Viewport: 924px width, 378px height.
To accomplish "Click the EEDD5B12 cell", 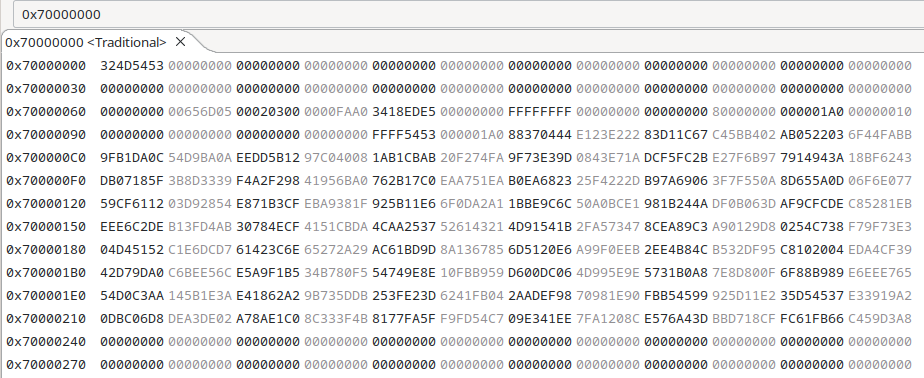I will [268, 157].
